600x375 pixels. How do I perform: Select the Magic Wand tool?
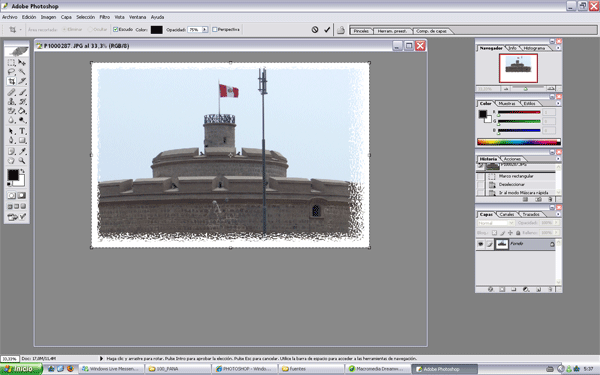(22, 72)
